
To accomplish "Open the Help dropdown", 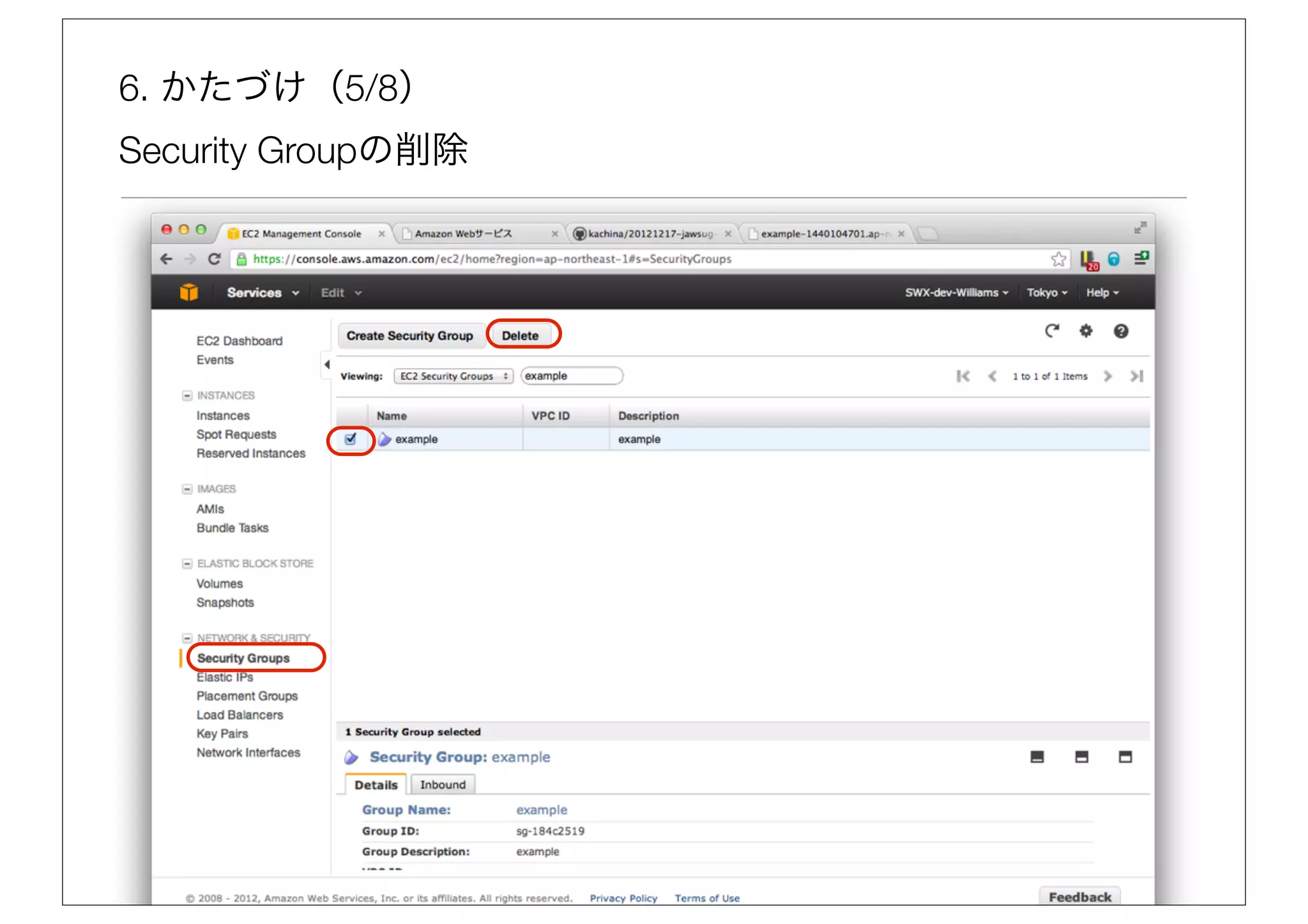I will [1102, 292].
